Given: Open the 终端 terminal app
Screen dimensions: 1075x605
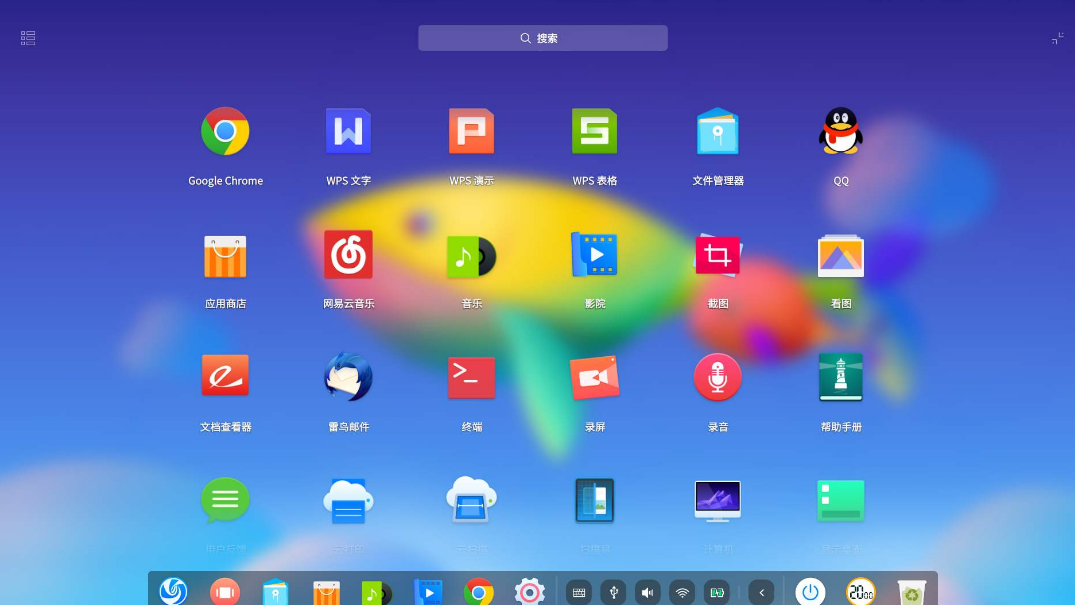Looking at the screenshot, I should [471, 378].
